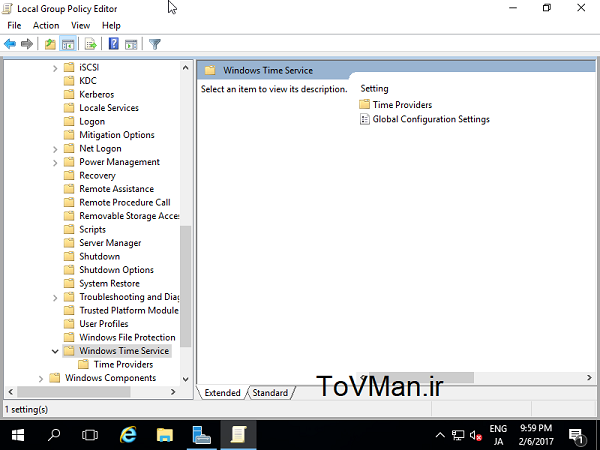Click the Up one level folder icon
The width and height of the screenshot is (600, 450).
[50, 44]
